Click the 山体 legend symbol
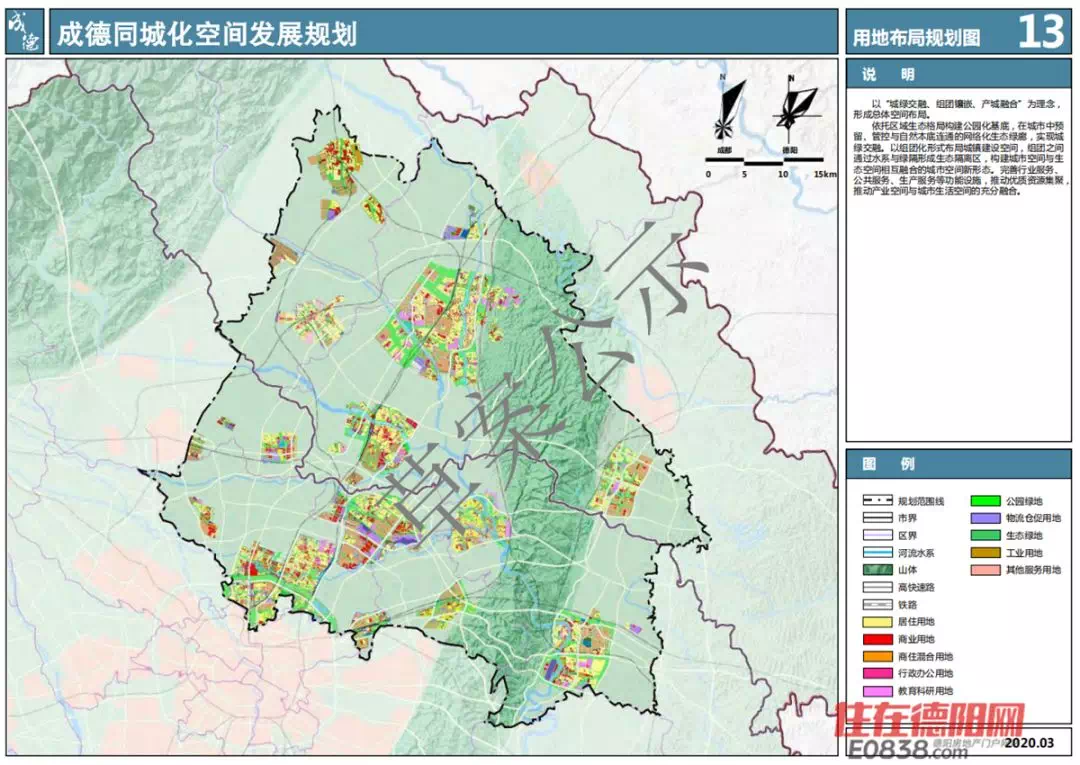This screenshot has width=1080, height=765. [x=878, y=569]
